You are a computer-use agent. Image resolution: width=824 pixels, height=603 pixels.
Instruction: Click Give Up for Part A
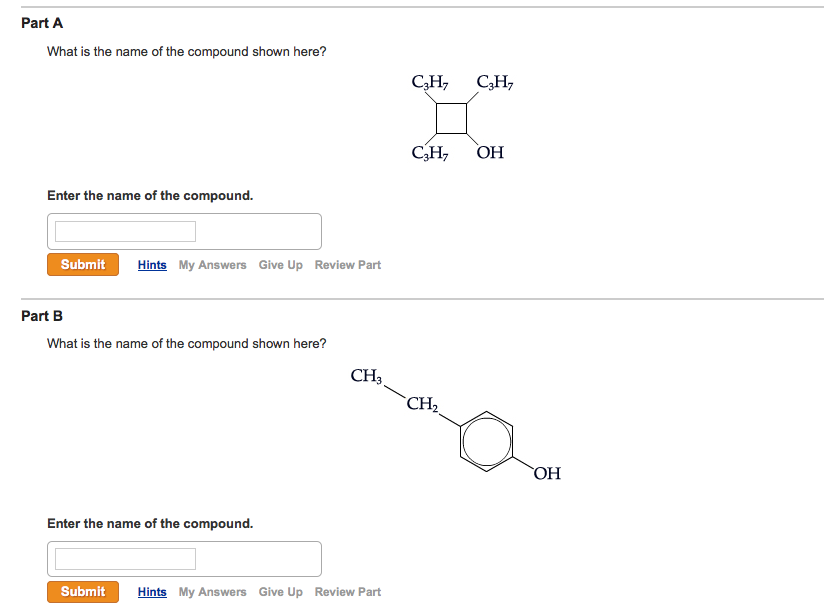280,264
